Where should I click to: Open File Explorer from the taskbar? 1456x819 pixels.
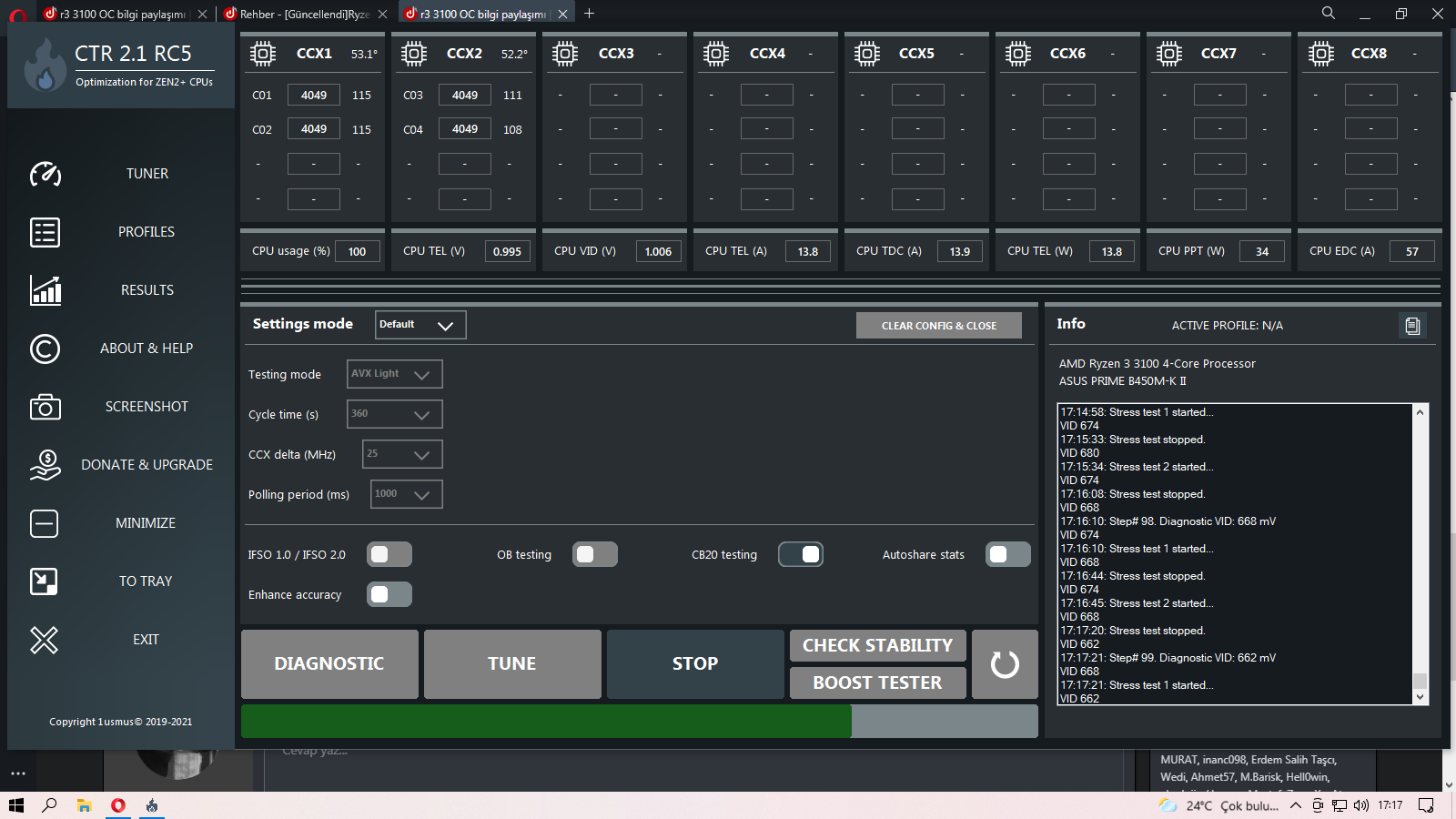coord(84,805)
